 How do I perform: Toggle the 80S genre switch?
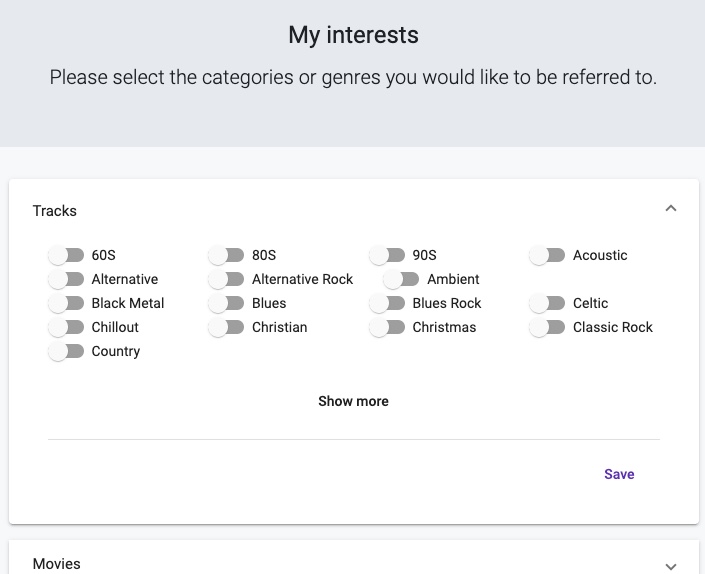227,255
